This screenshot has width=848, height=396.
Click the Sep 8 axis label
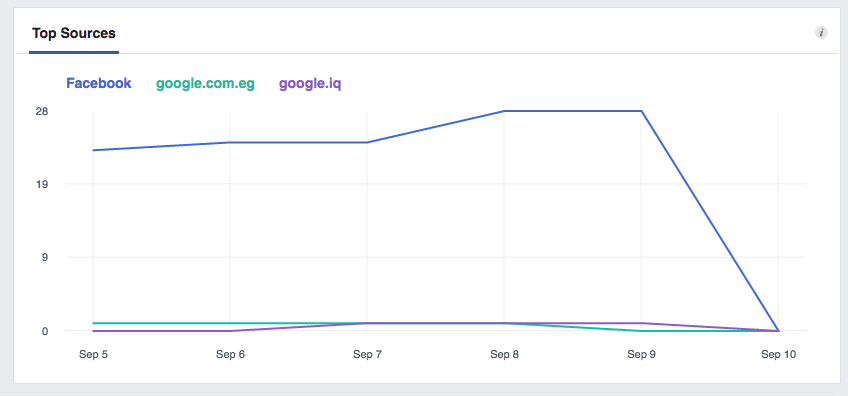(505, 354)
